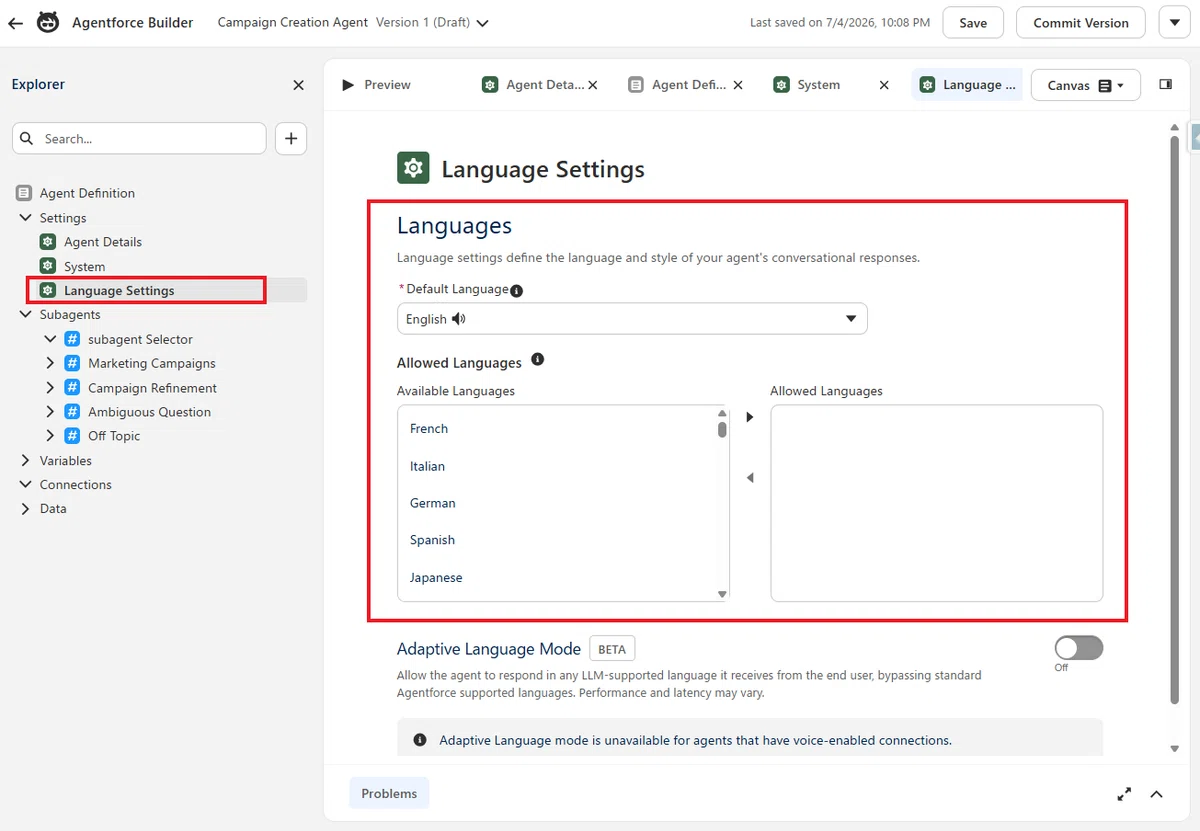Select French in Available Languages

point(429,428)
